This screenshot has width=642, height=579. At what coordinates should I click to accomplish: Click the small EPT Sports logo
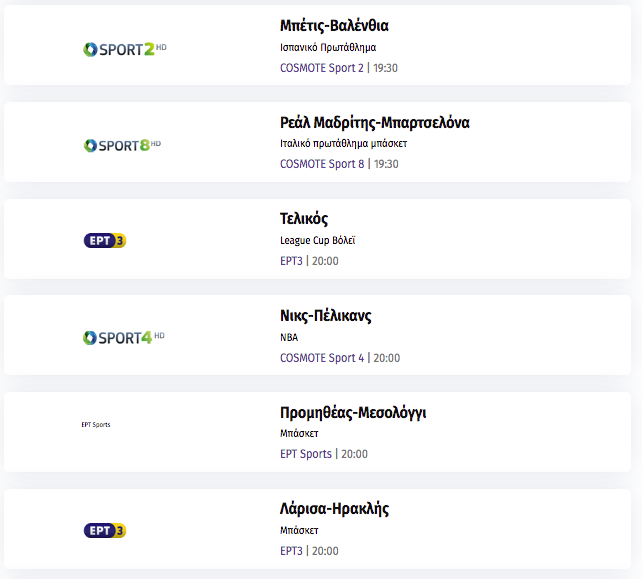[96, 425]
